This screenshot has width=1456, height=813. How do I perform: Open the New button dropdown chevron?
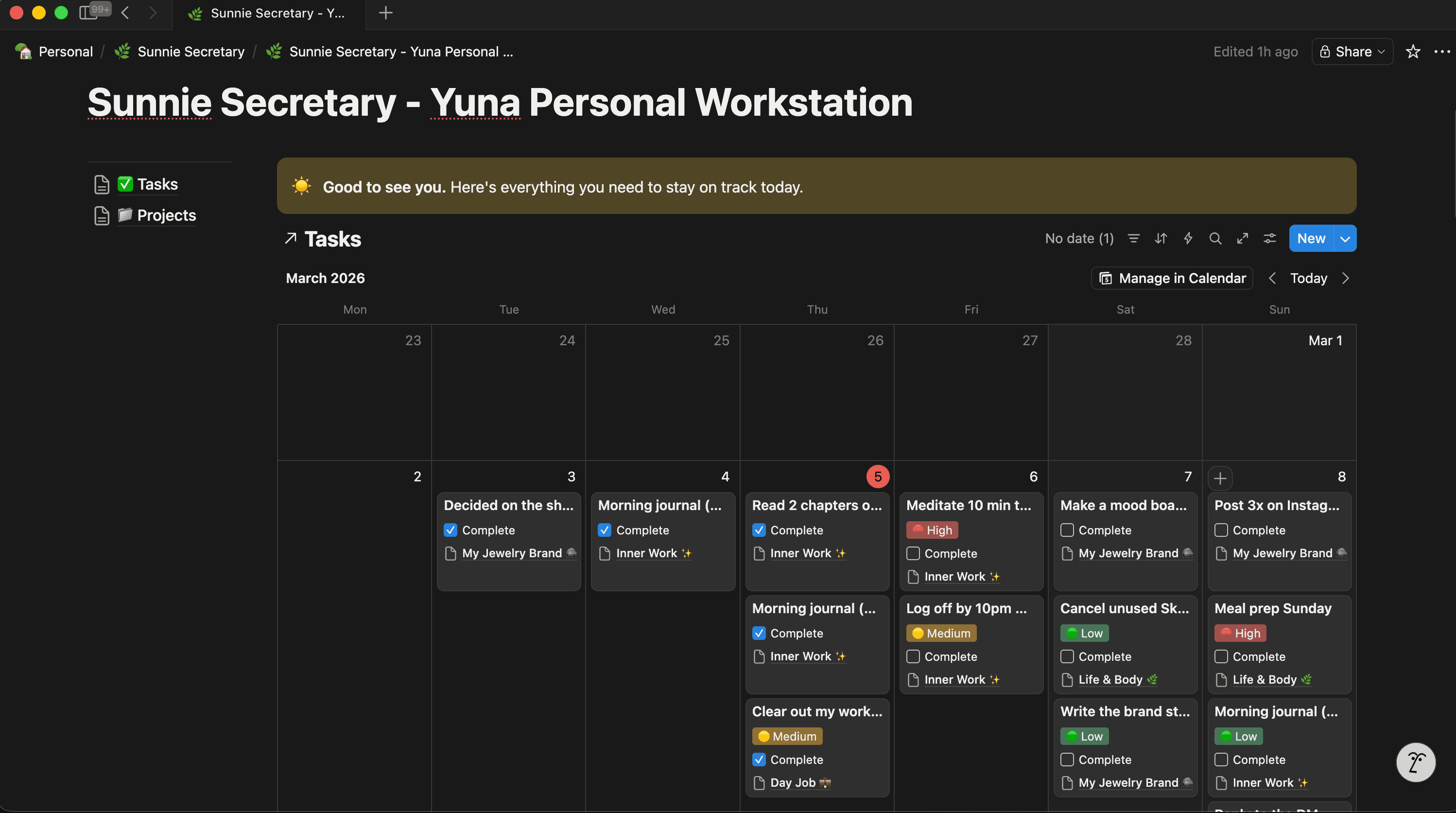pyautogui.click(x=1344, y=238)
